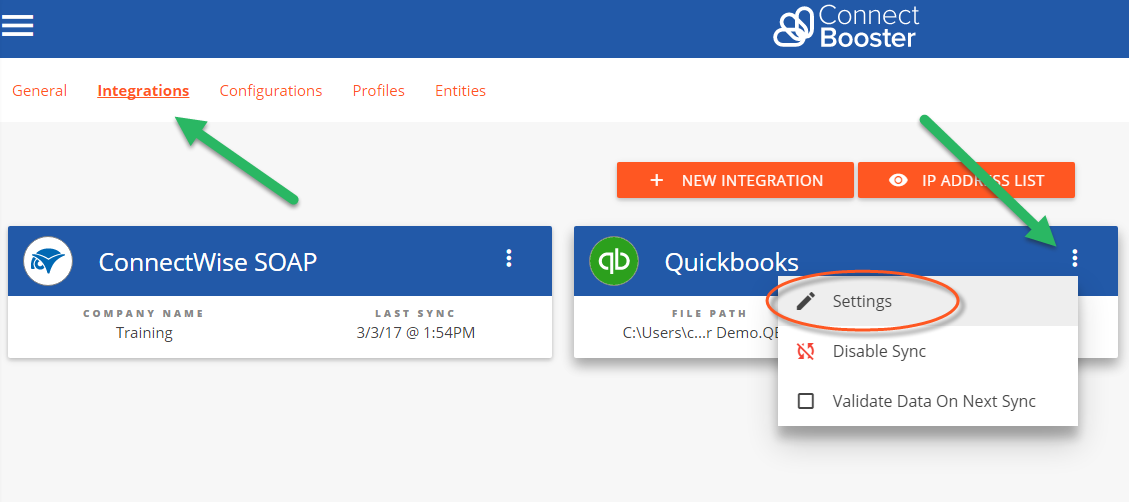1129x502 pixels.
Task: Open the Configurations tab
Action: 271,91
